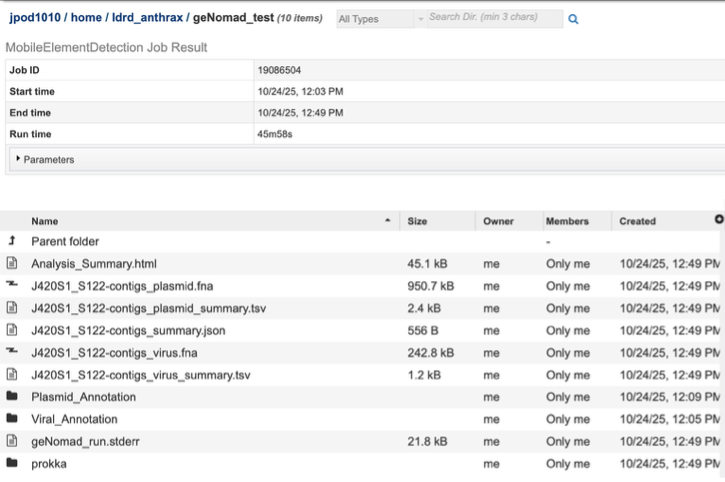Open the All Types filter dropdown

click(381, 19)
